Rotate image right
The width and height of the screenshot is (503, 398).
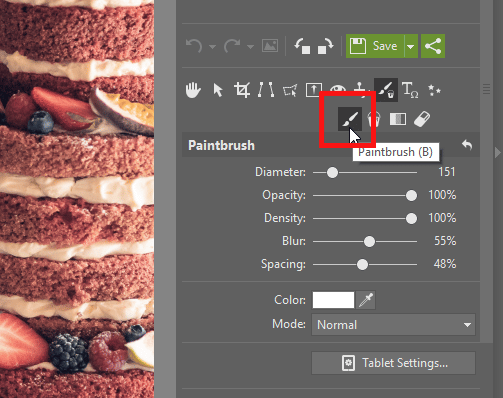[x=325, y=46]
